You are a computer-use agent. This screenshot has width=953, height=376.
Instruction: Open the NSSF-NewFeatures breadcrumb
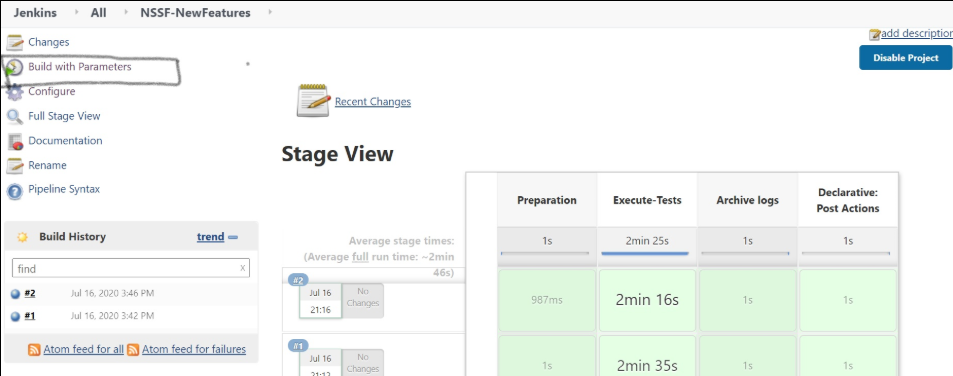tap(195, 12)
